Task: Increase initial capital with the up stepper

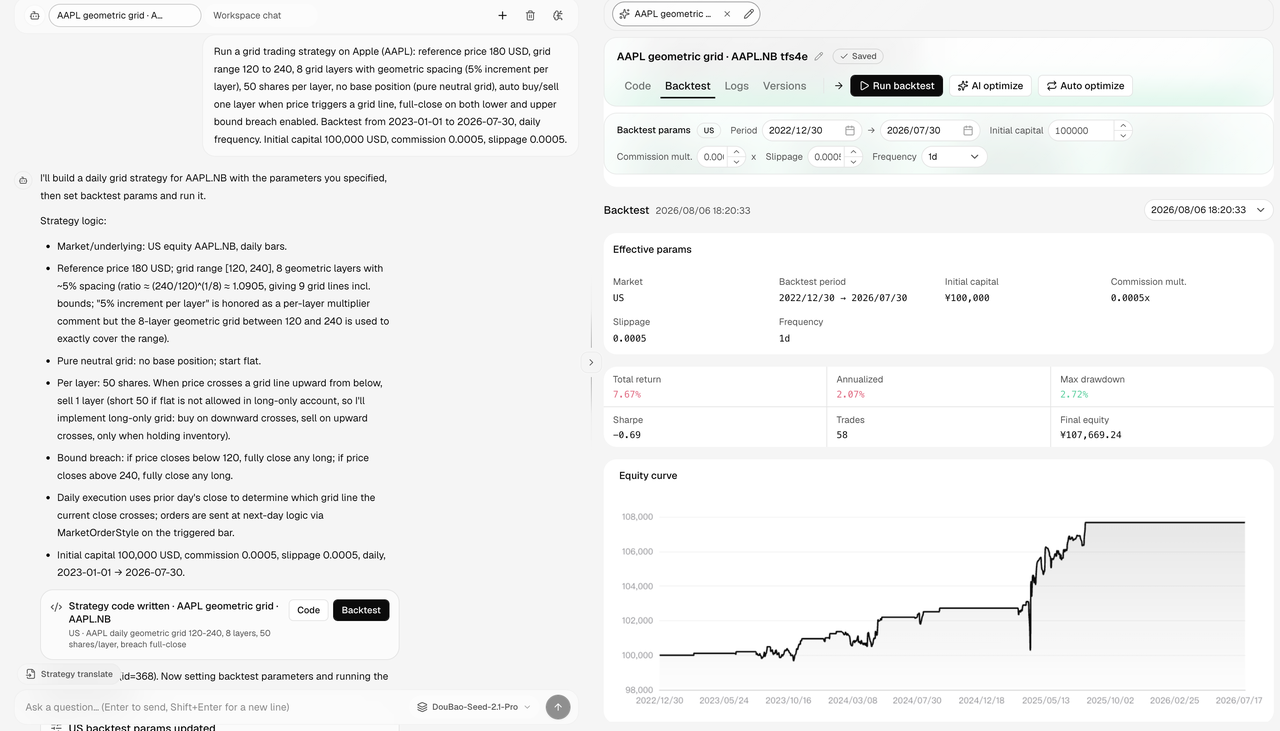Action: [x=1123, y=126]
